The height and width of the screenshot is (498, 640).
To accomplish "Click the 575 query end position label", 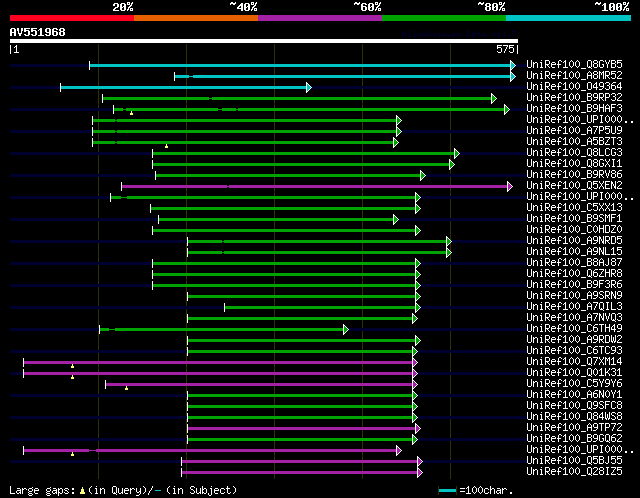I will click(x=505, y=49).
